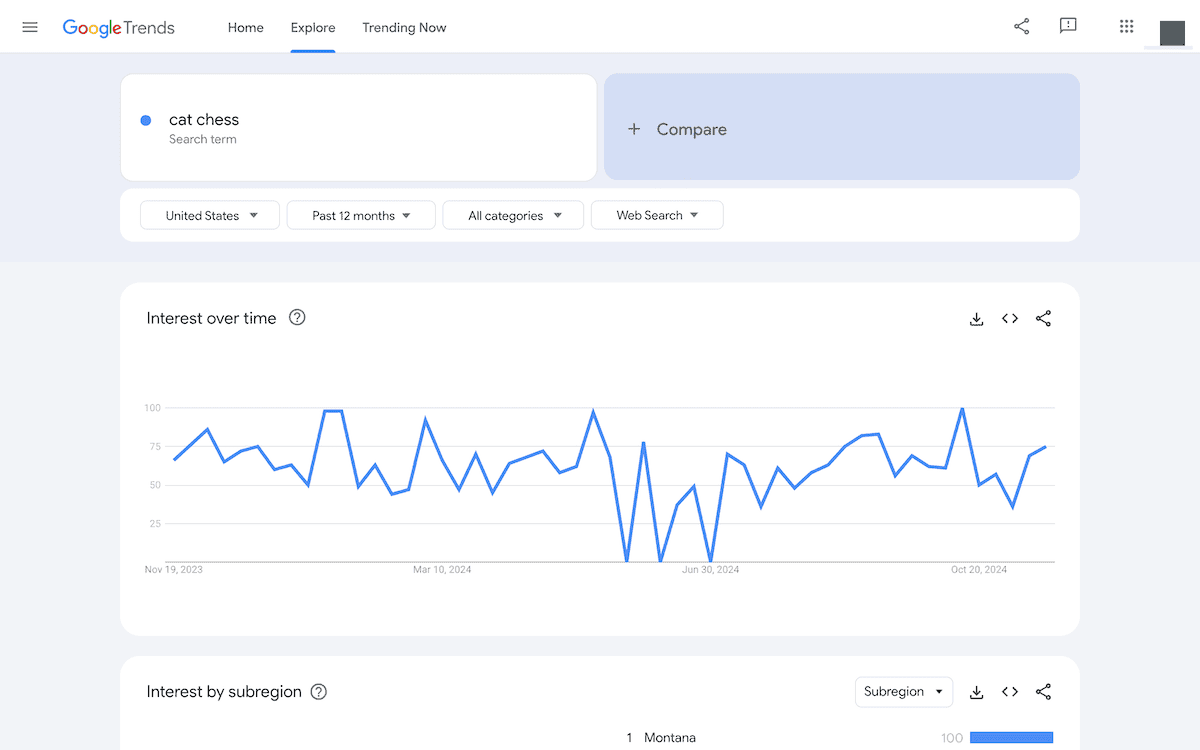1200x750 pixels.
Task: Open help for Interest by subregion
Action: [319, 692]
